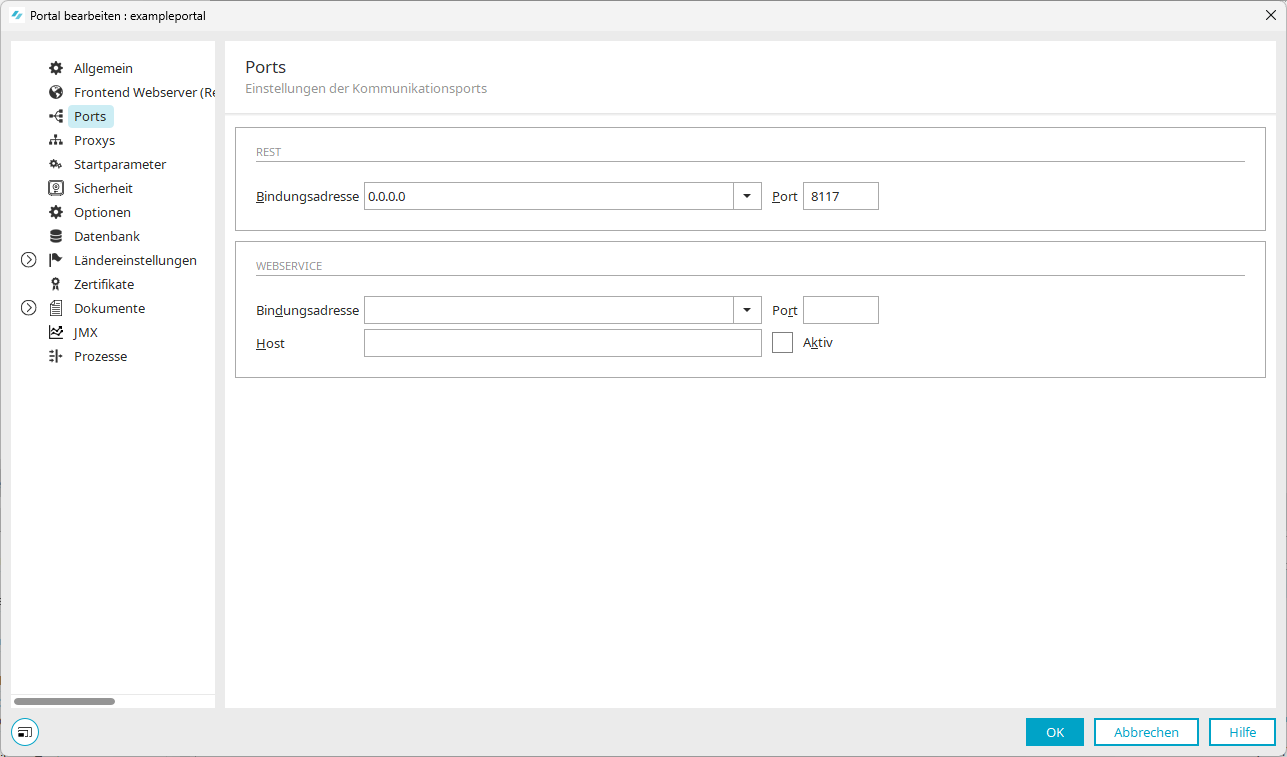
Task: Click the sidebar horizontal scrollbar
Action: point(65,701)
